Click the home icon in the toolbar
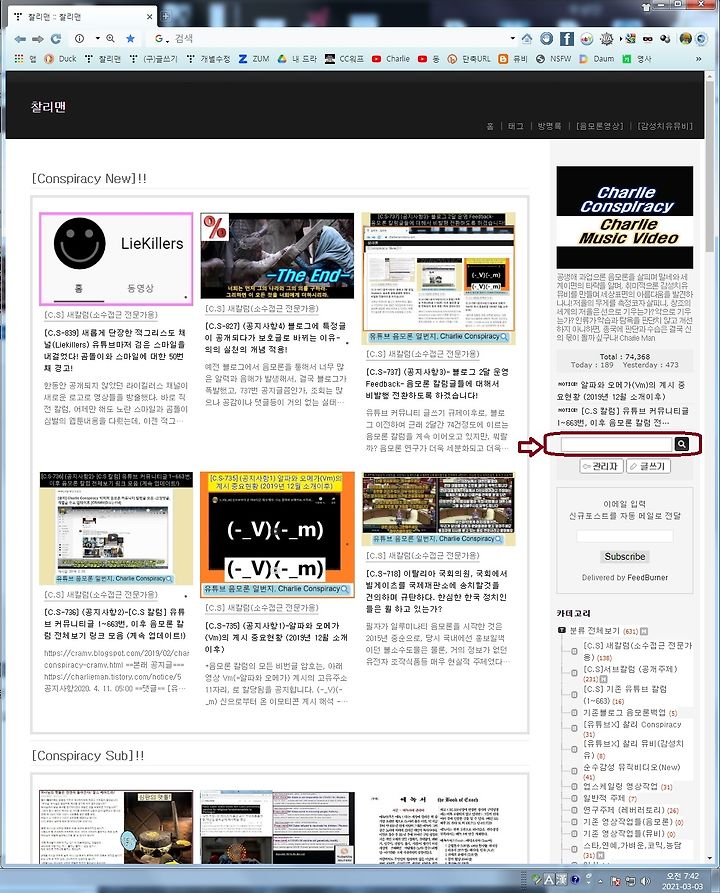720x893 pixels. pyautogui.click(x=527, y=39)
